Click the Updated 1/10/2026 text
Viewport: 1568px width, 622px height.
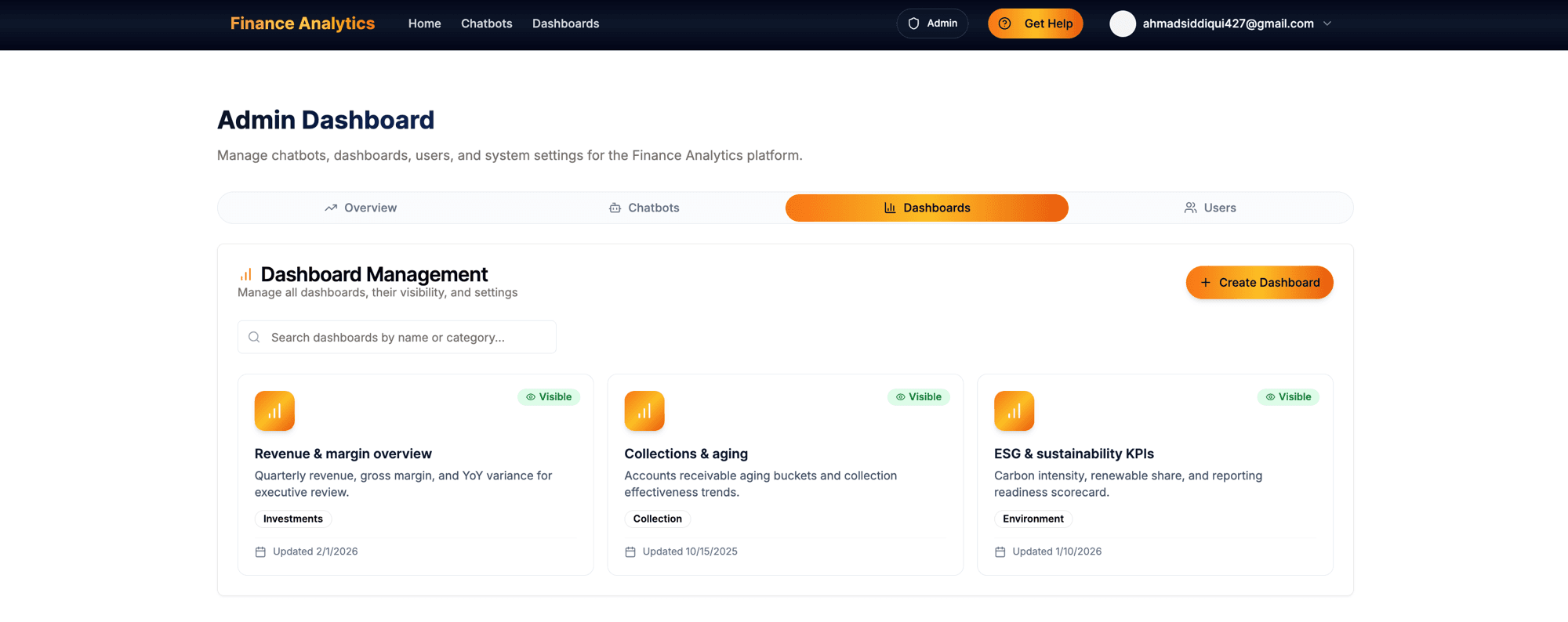(x=1057, y=551)
